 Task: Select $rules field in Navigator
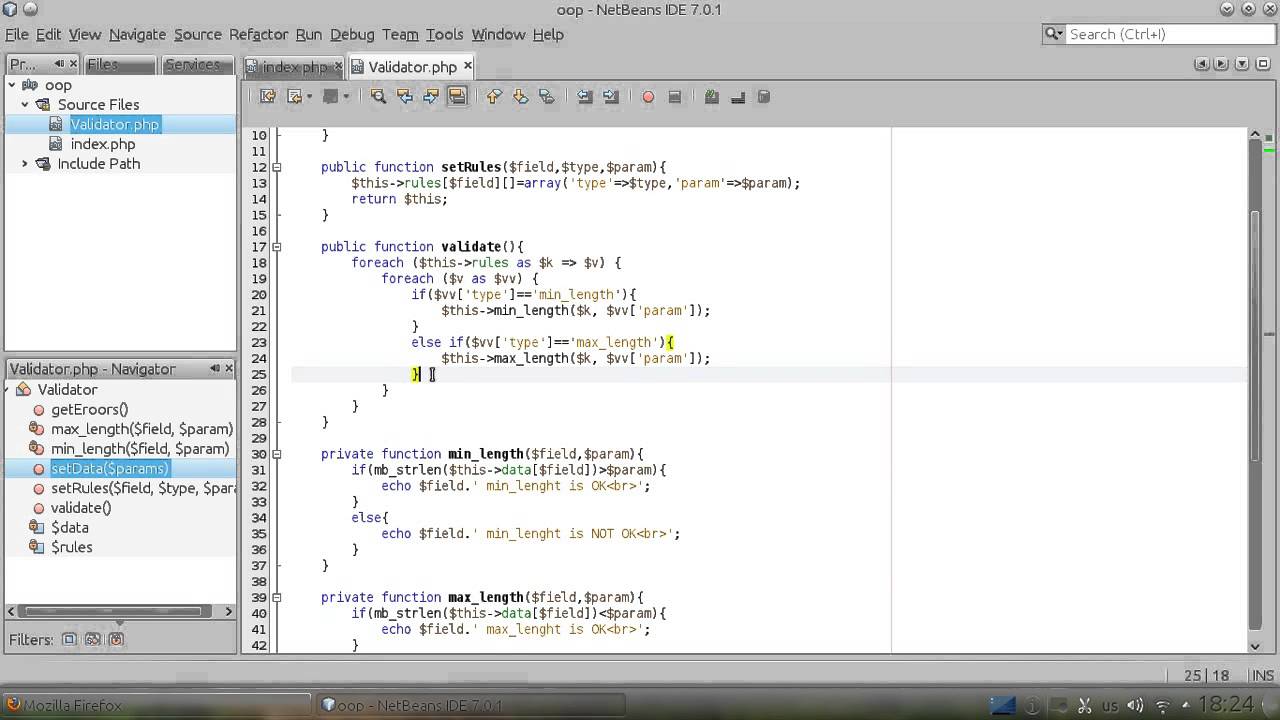(x=71, y=547)
